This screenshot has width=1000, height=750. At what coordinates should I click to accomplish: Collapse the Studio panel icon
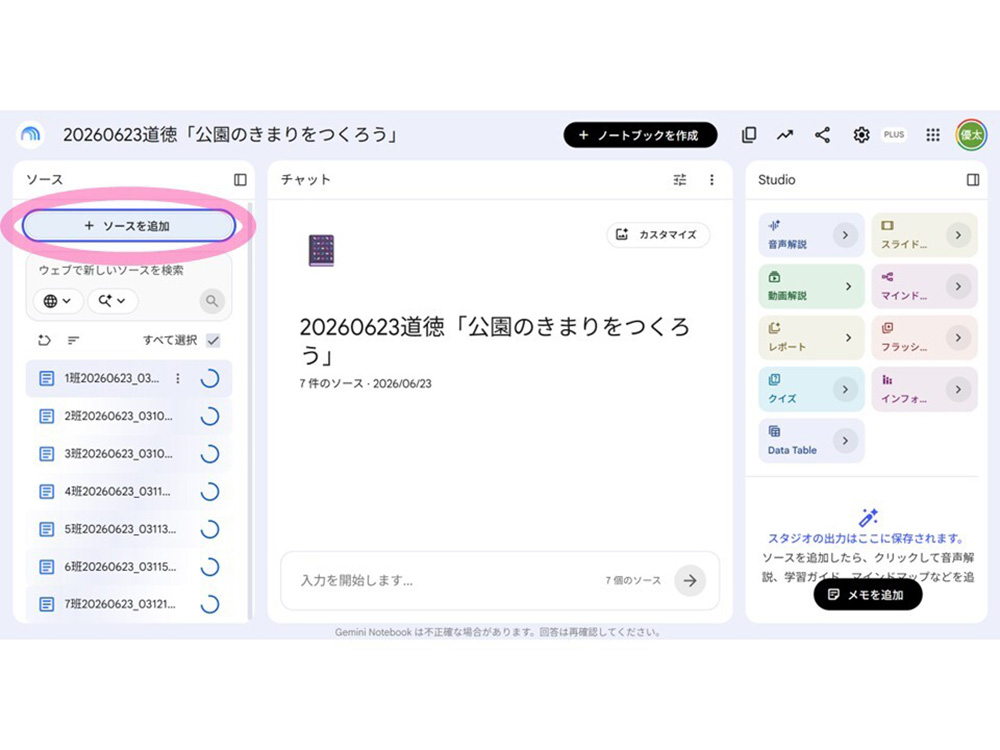coord(973,180)
